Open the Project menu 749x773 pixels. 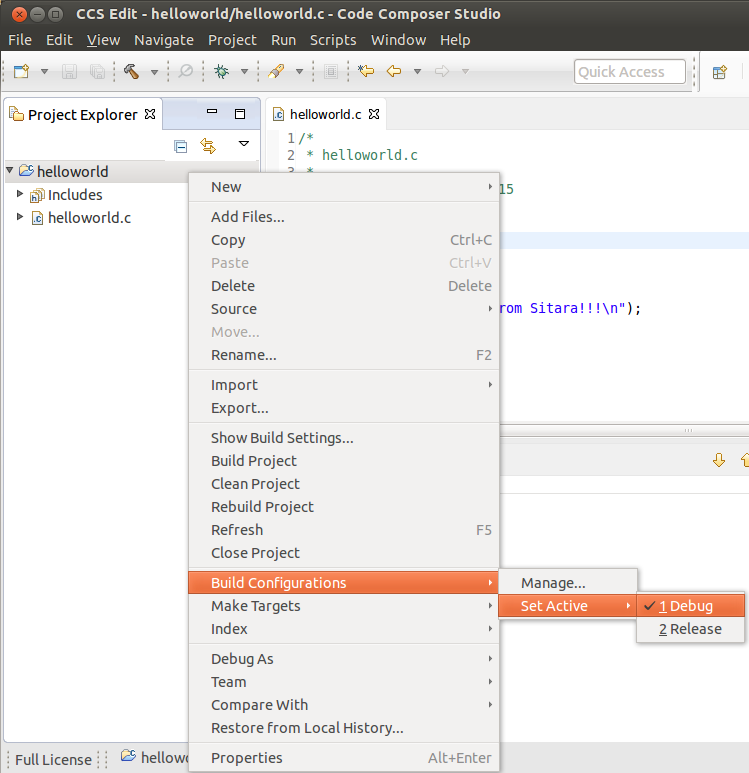[x=232, y=40]
